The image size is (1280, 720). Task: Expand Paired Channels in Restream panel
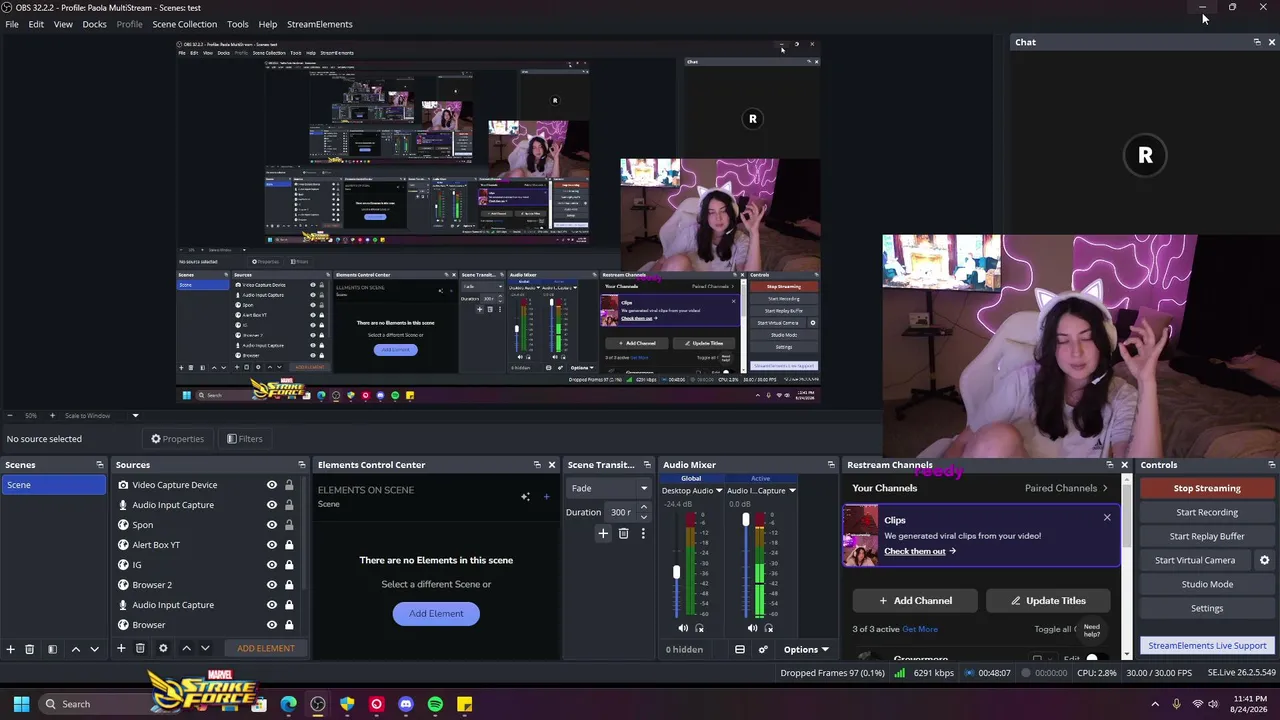point(1066,488)
